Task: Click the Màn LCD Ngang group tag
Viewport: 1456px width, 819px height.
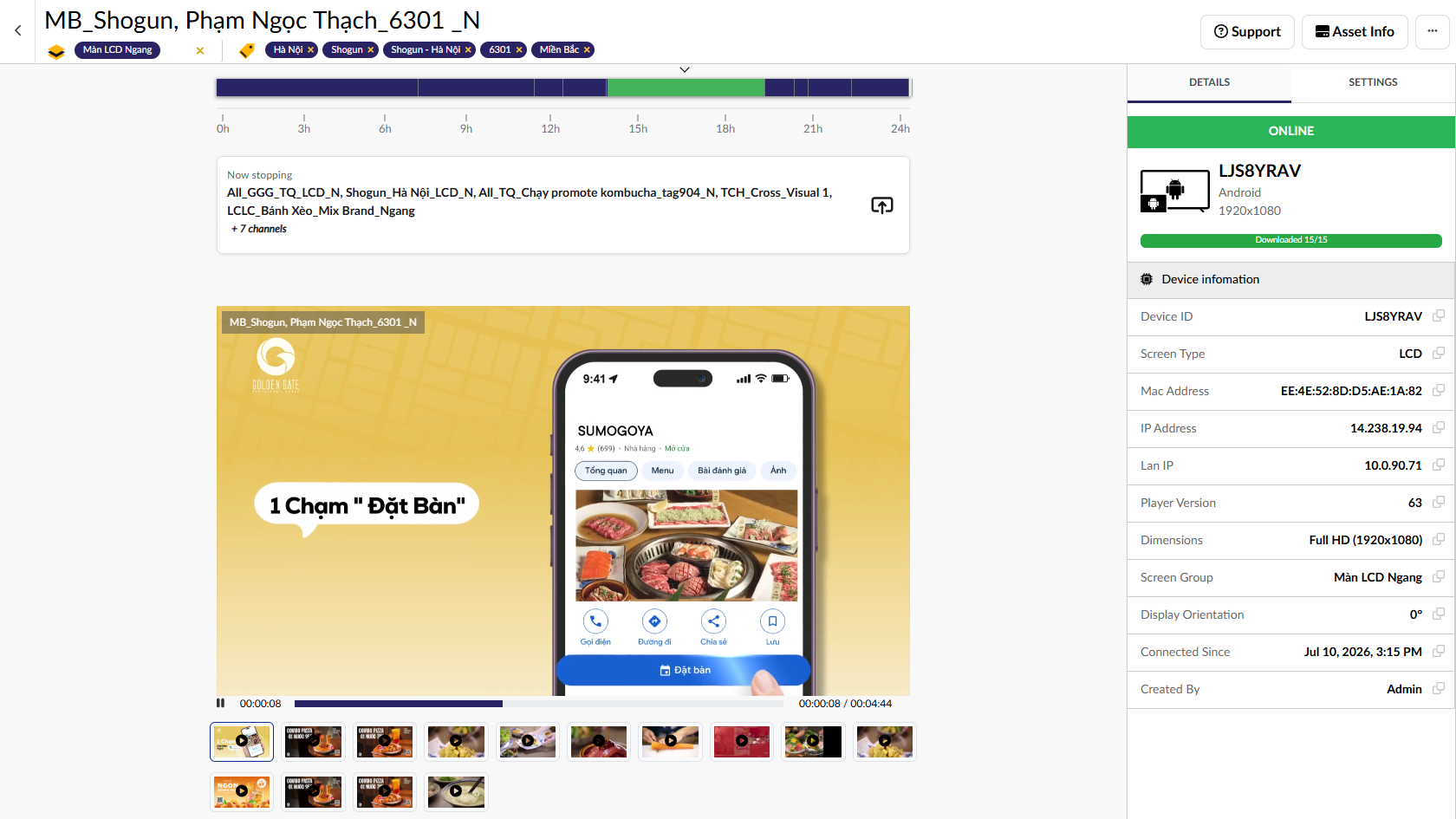Action: 118,50
